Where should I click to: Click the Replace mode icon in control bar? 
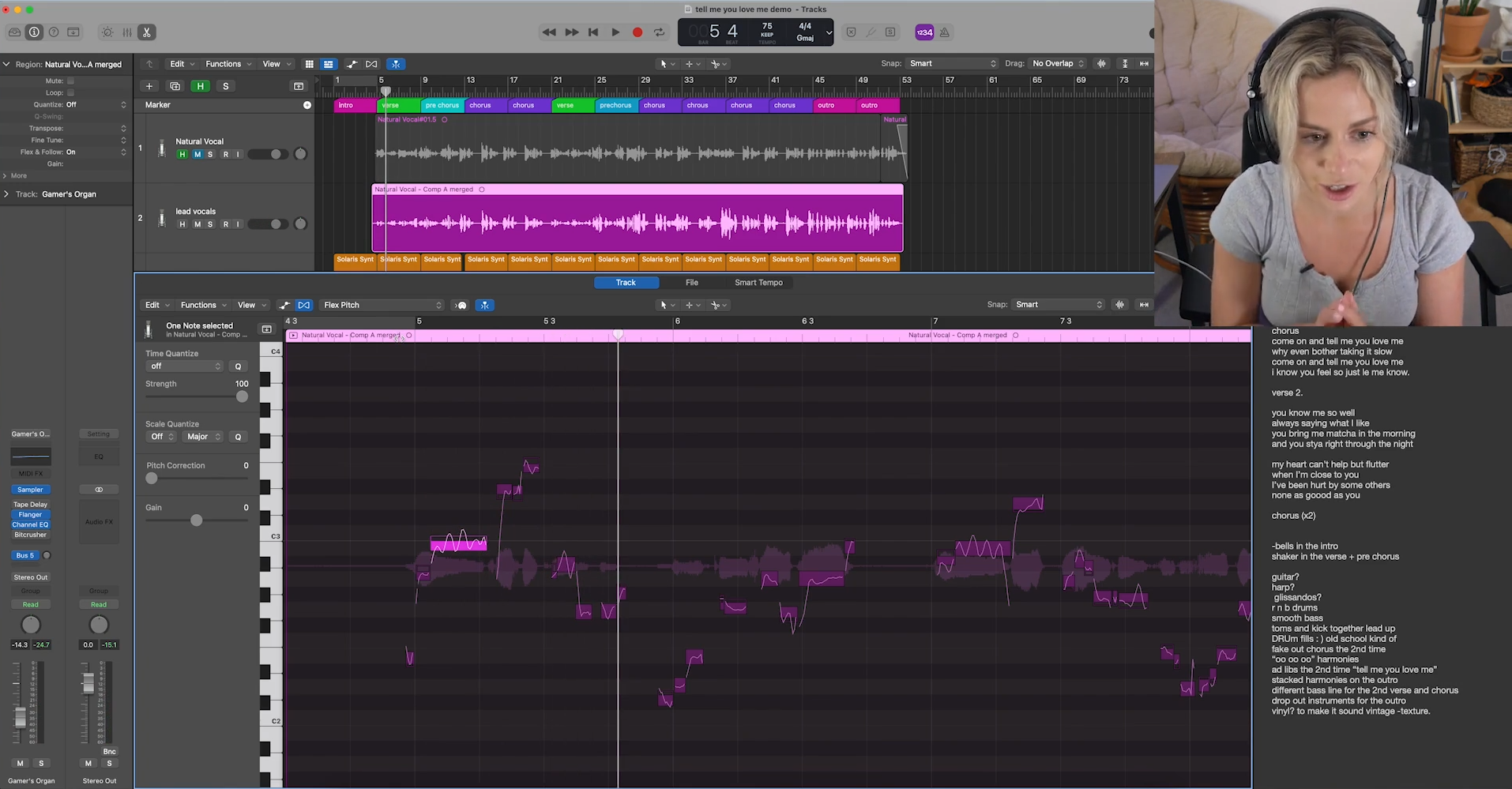pos(851,32)
